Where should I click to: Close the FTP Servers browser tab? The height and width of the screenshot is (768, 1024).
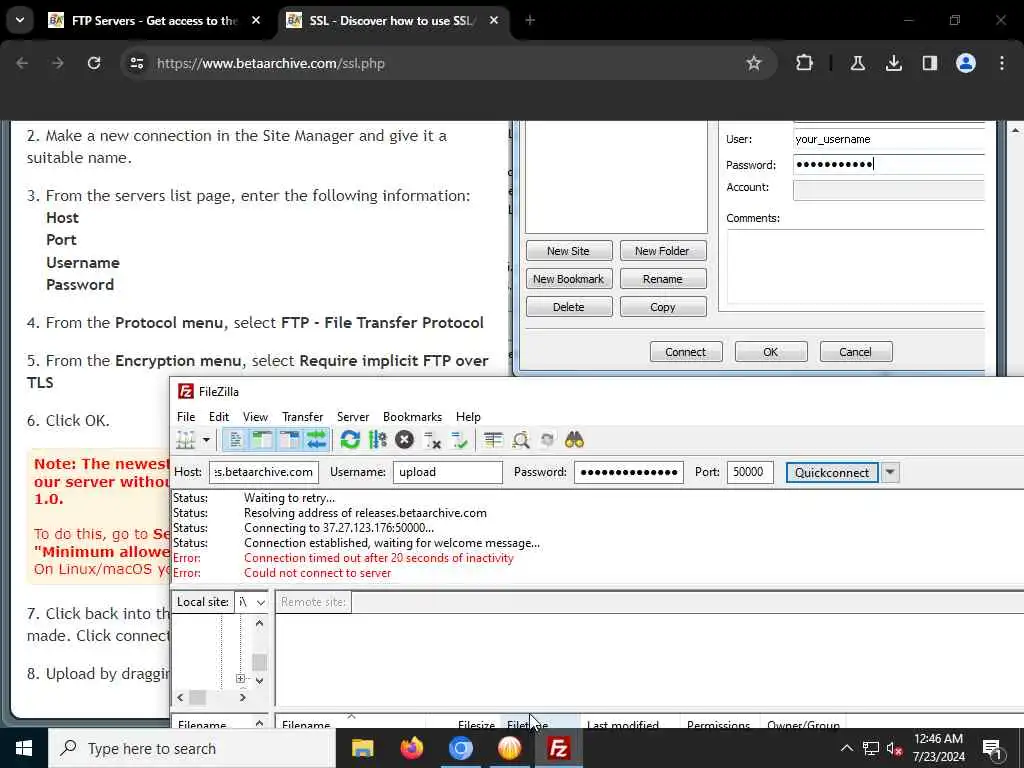coord(256,20)
